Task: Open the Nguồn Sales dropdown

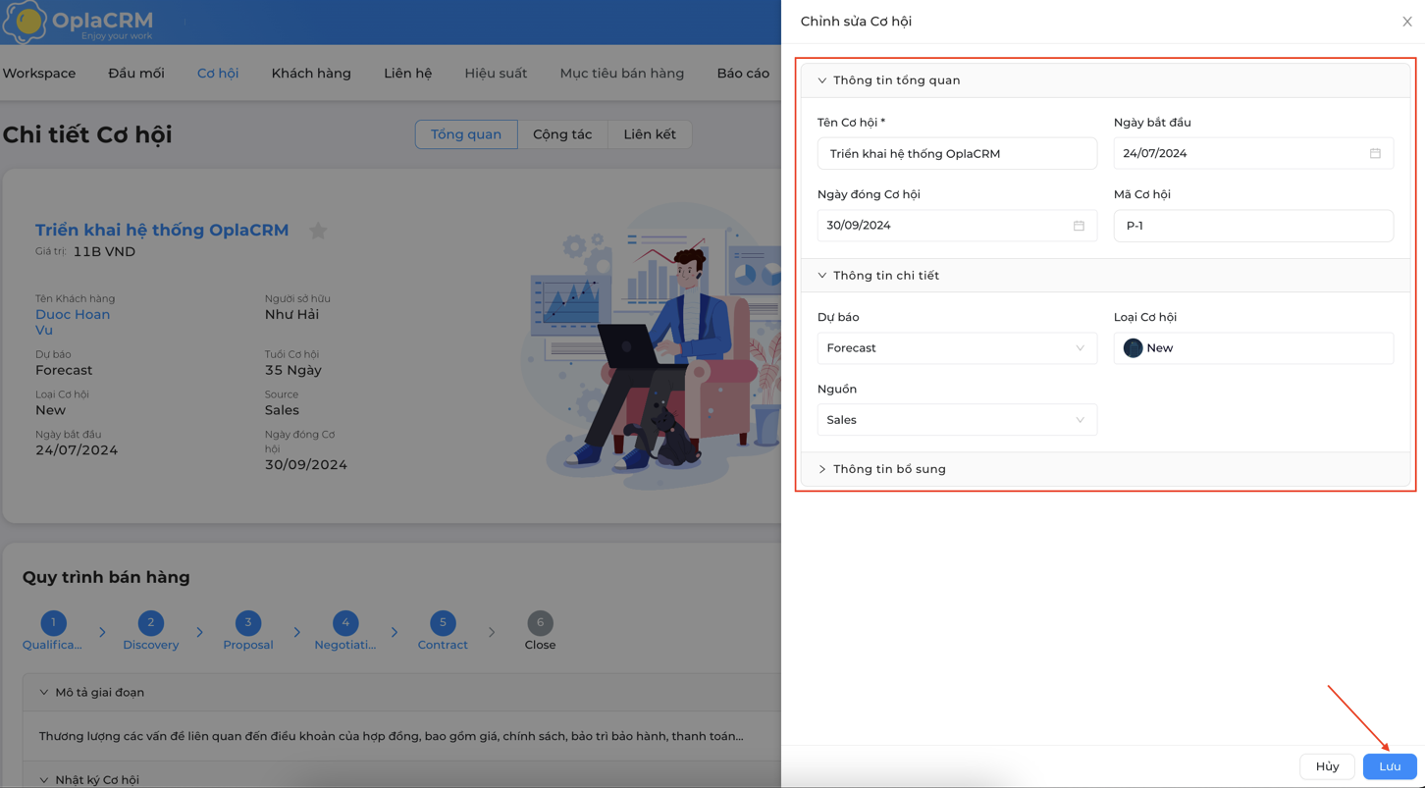Action: click(x=957, y=420)
